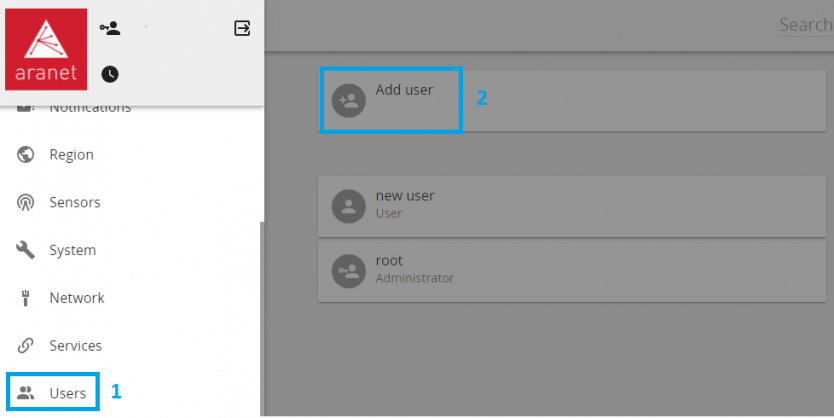Click the Sensors signal icon
834x418 pixels.
coord(27,202)
